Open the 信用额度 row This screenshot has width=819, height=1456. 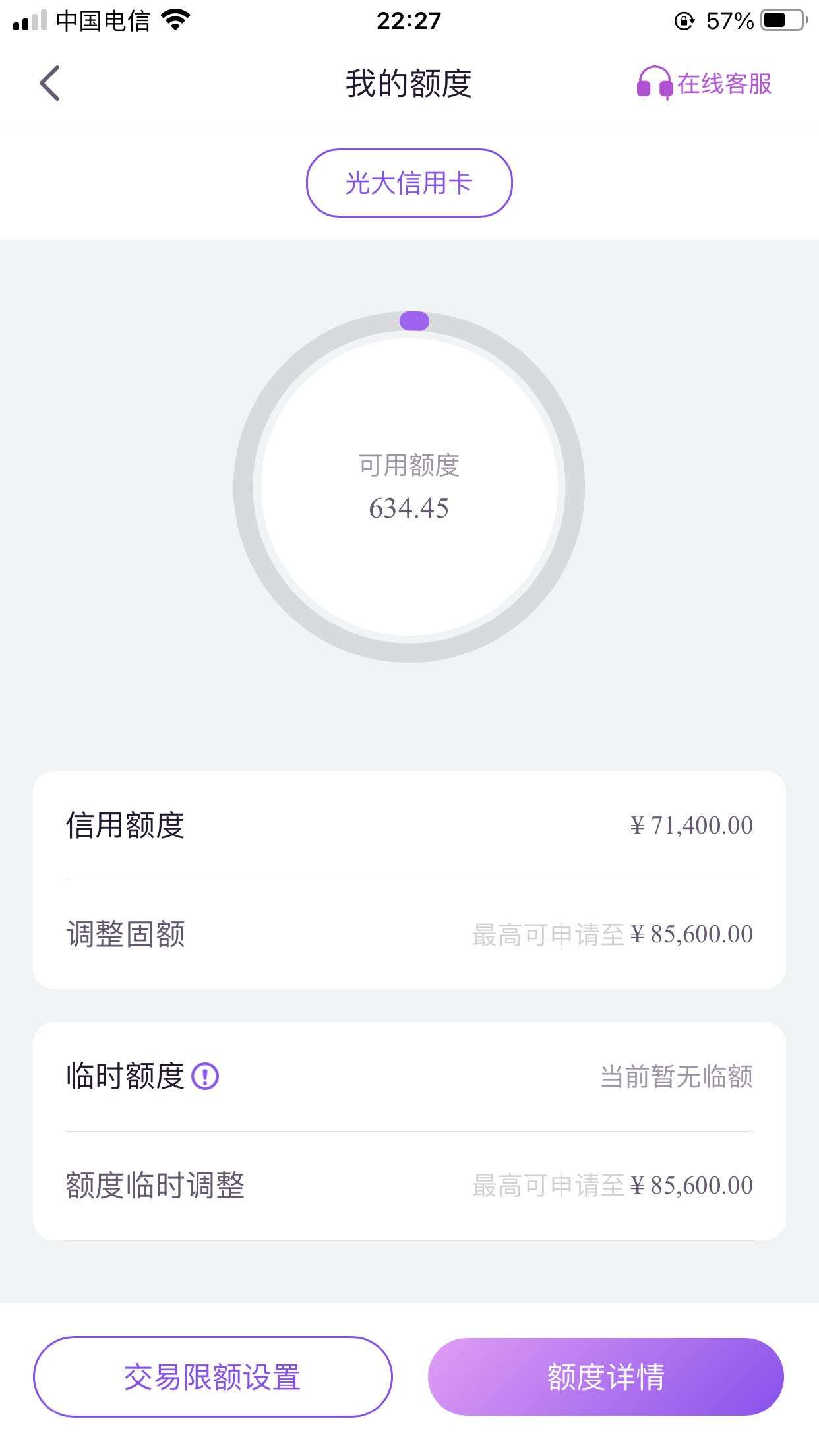click(x=409, y=826)
